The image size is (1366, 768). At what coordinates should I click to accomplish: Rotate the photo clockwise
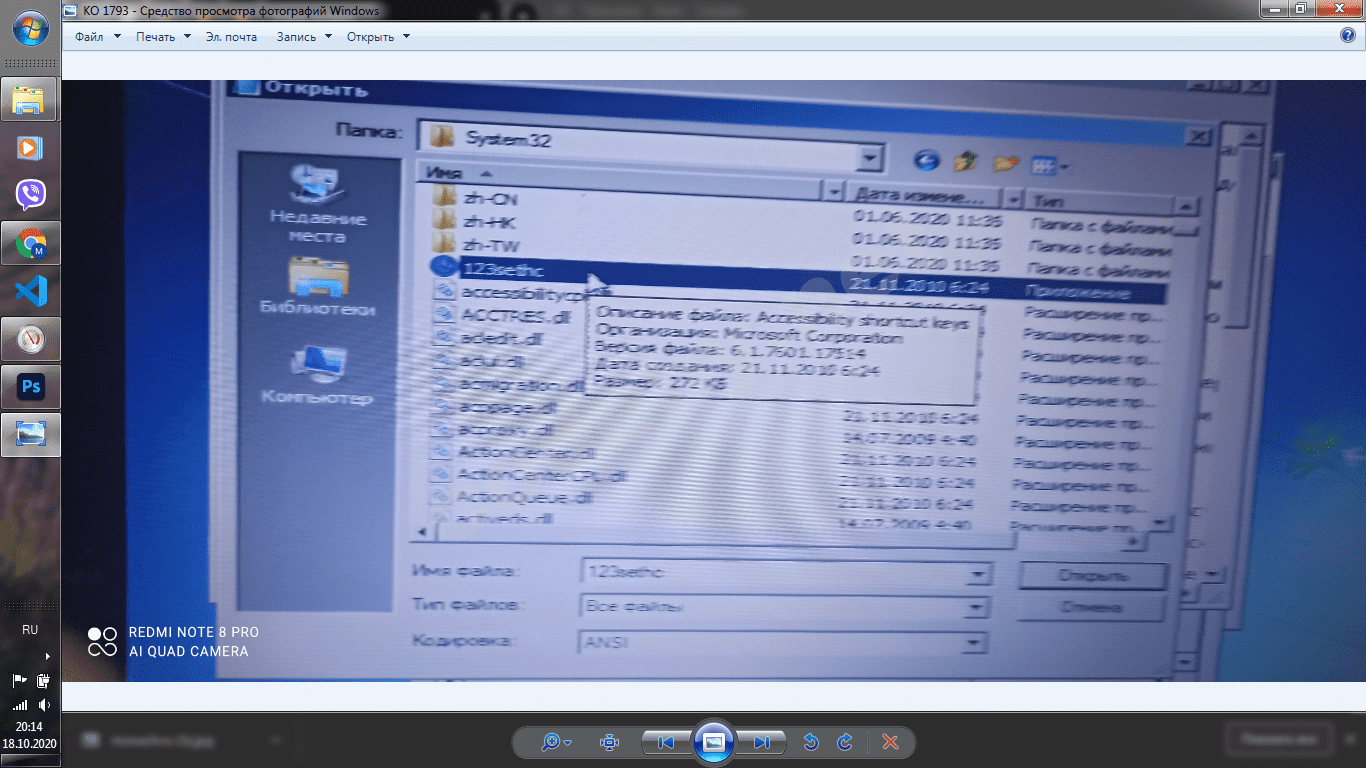pyautogui.click(x=845, y=742)
